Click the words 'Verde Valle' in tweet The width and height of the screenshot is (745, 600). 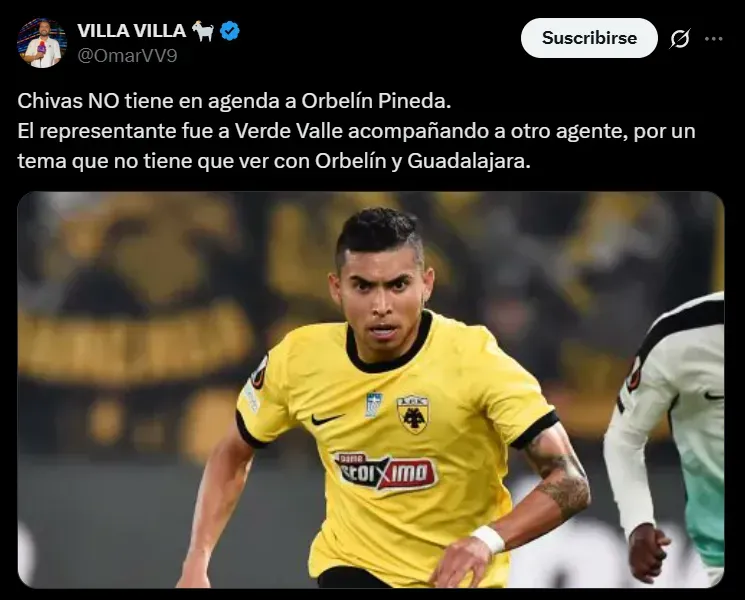point(289,131)
